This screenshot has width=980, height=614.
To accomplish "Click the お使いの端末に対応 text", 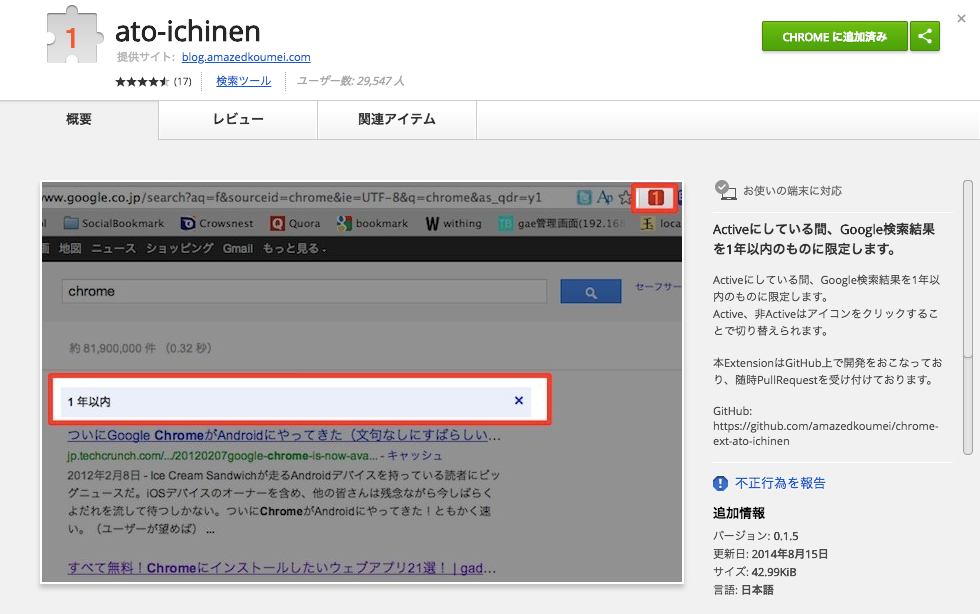I will pyautogui.click(x=792, y=191).
